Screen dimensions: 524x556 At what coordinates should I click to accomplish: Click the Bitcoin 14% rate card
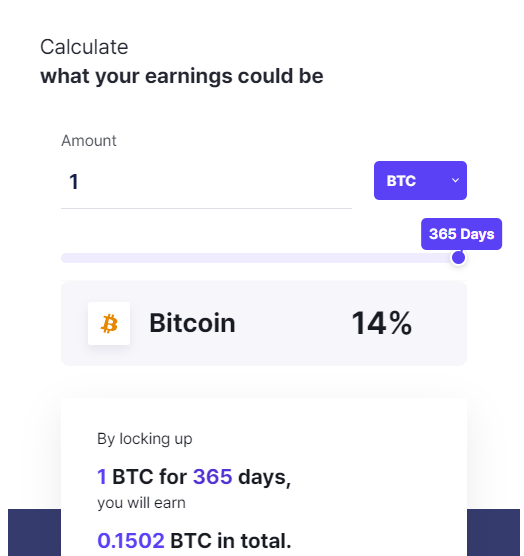tap(264, 323)
